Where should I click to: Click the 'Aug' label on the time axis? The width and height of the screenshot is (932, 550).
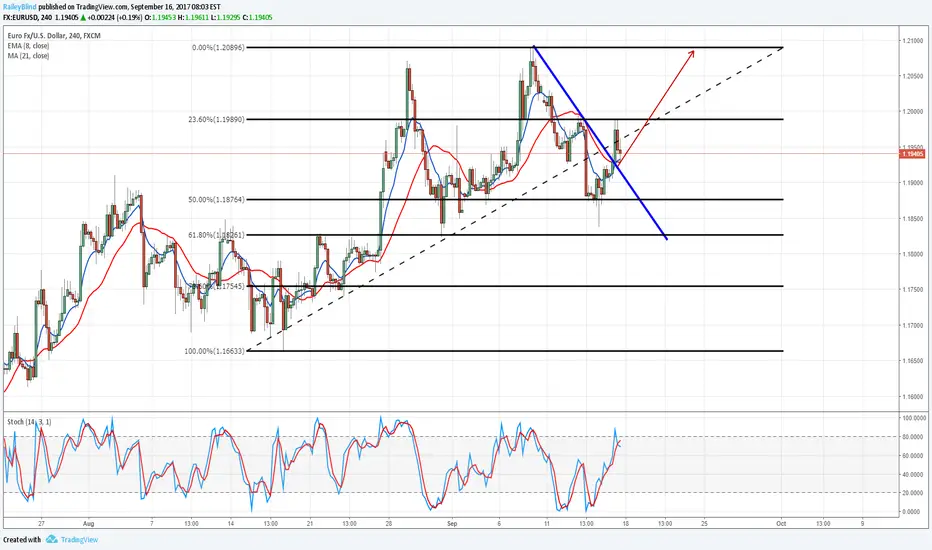point(89,524)
